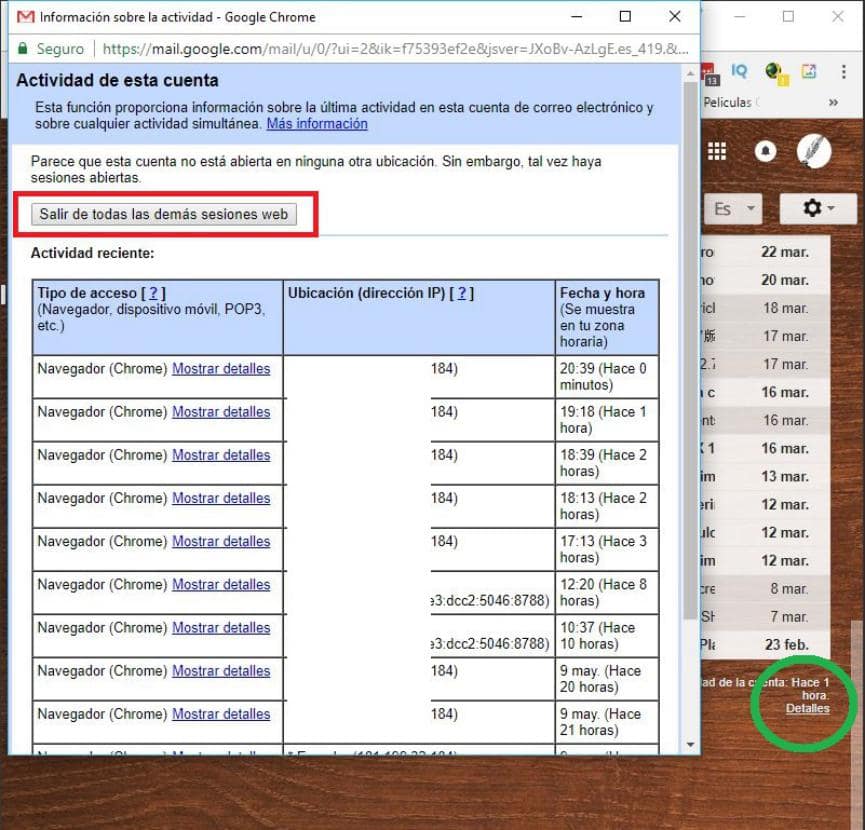The image size is (865, 830).
Task: Open Mostrar detalles for the newest session
Action: point(221,368)
